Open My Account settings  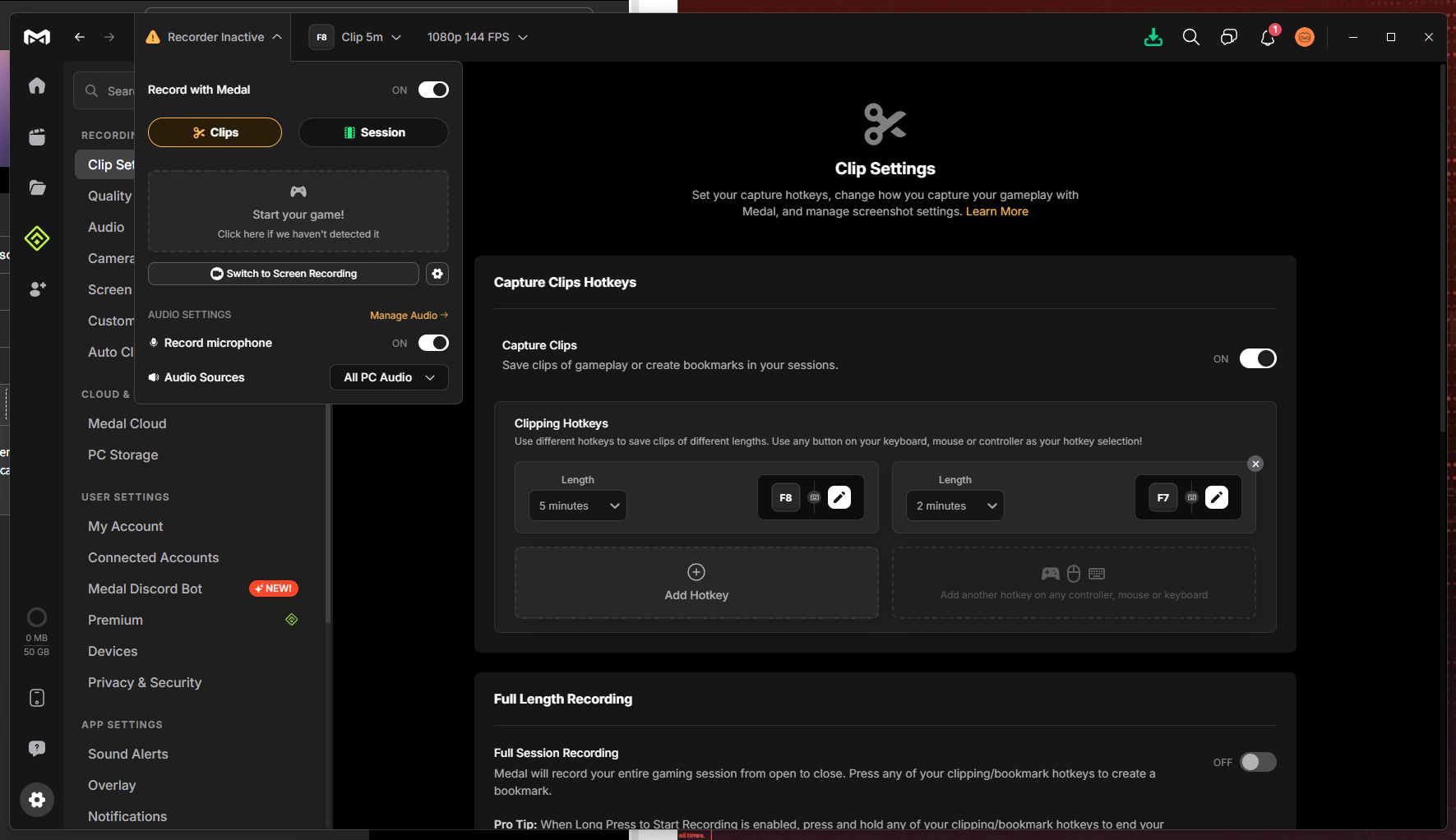pyautogui.click(x=126, y=526)
